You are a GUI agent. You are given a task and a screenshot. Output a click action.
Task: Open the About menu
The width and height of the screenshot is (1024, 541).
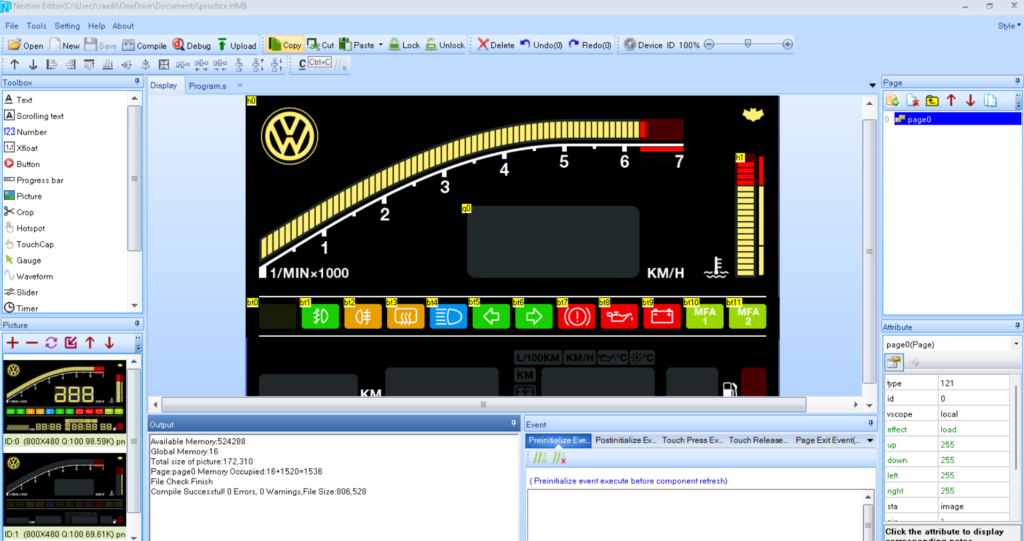tap(123, 26)
